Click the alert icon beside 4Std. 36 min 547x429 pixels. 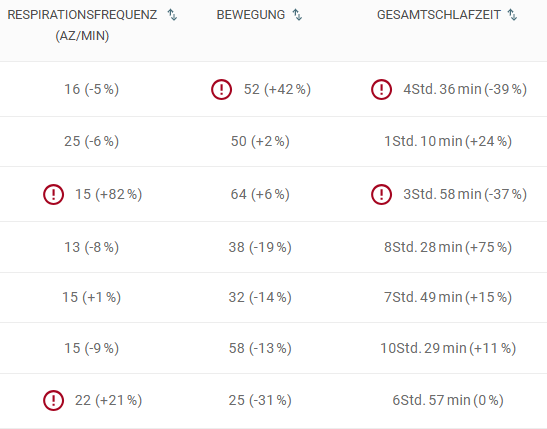point(381,89)
